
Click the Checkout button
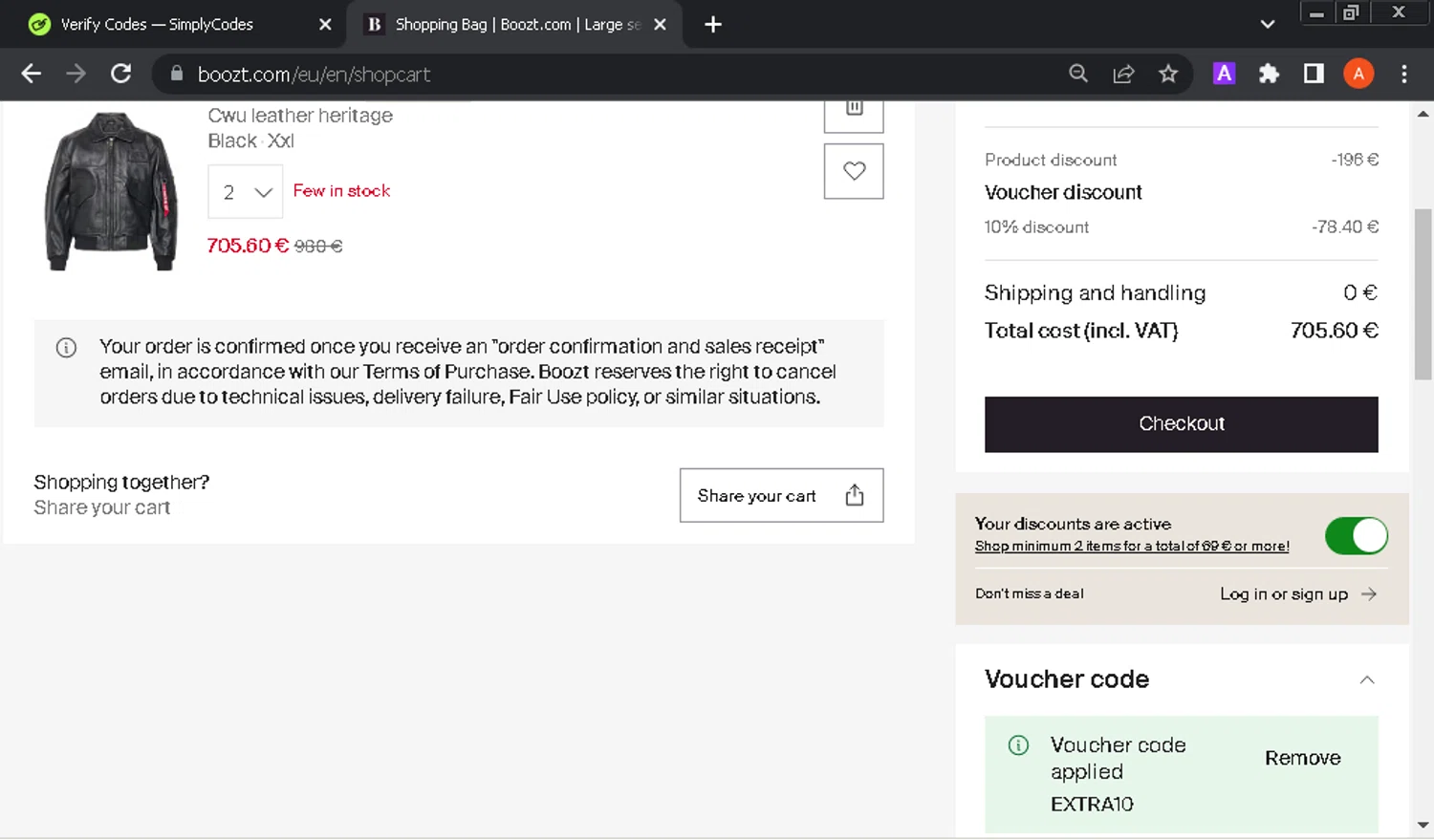coord(1182,424)
